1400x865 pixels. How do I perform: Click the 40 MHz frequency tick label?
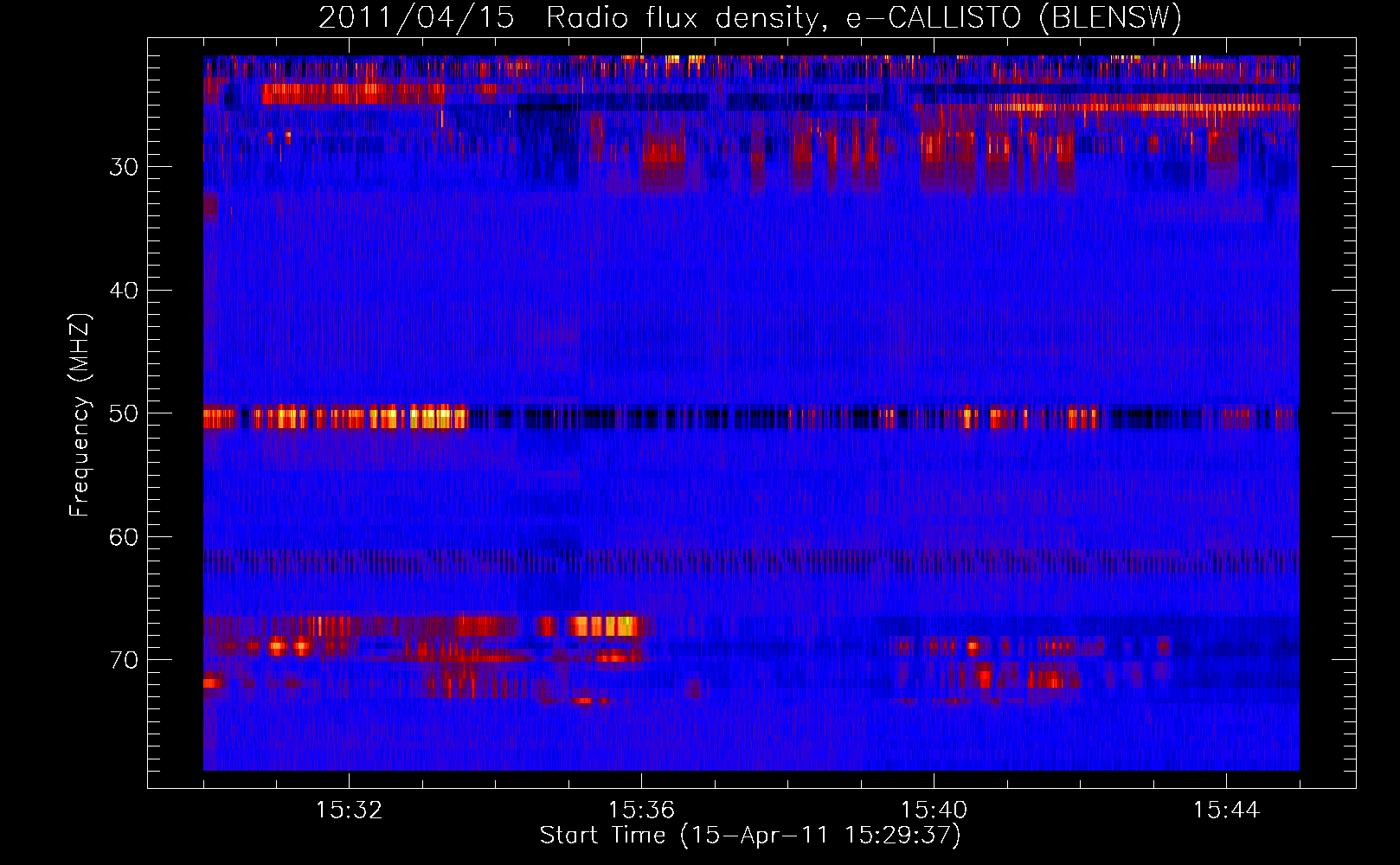pyautogui.click(x=124, y=291)
